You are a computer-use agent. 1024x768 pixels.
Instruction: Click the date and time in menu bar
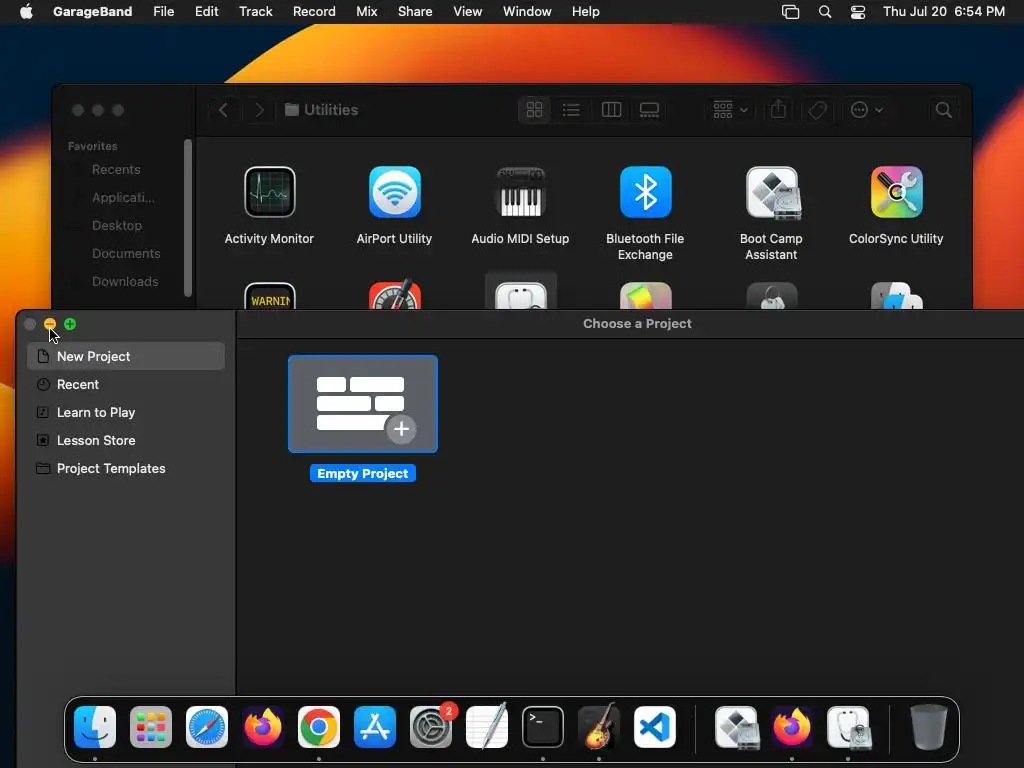tap(944, 12)
